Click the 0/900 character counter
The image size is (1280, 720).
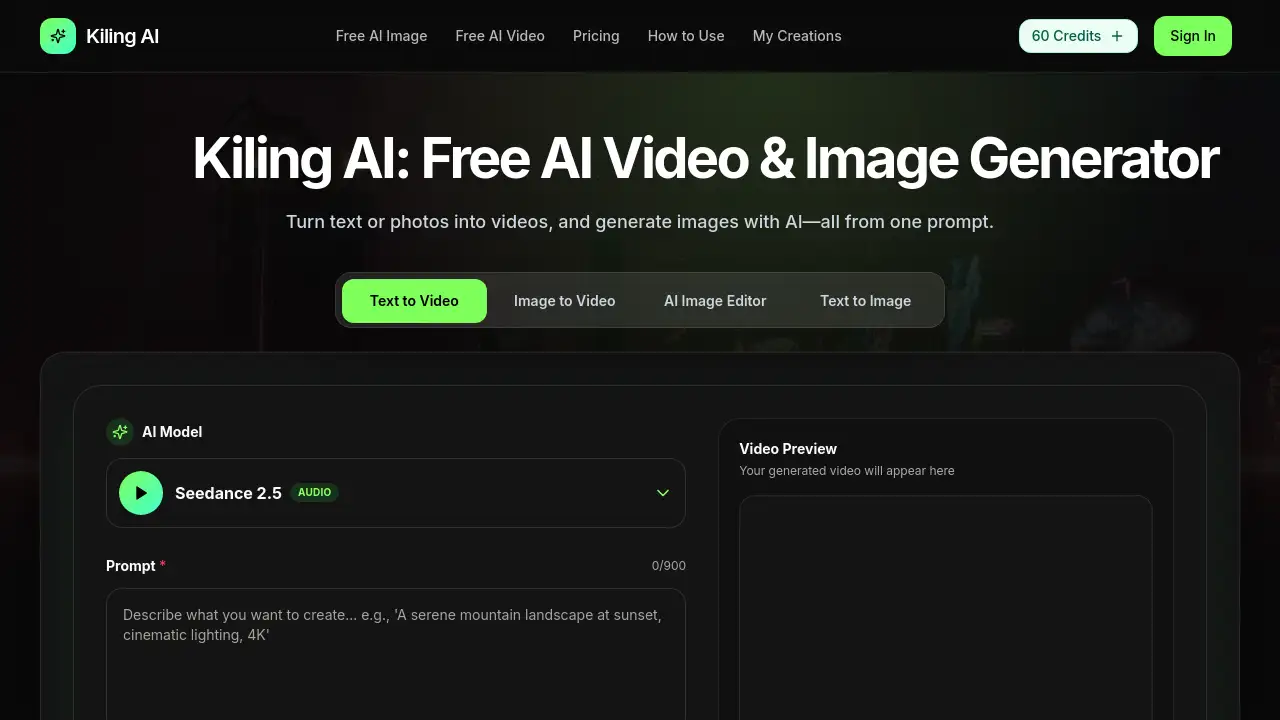click(669, 566)
